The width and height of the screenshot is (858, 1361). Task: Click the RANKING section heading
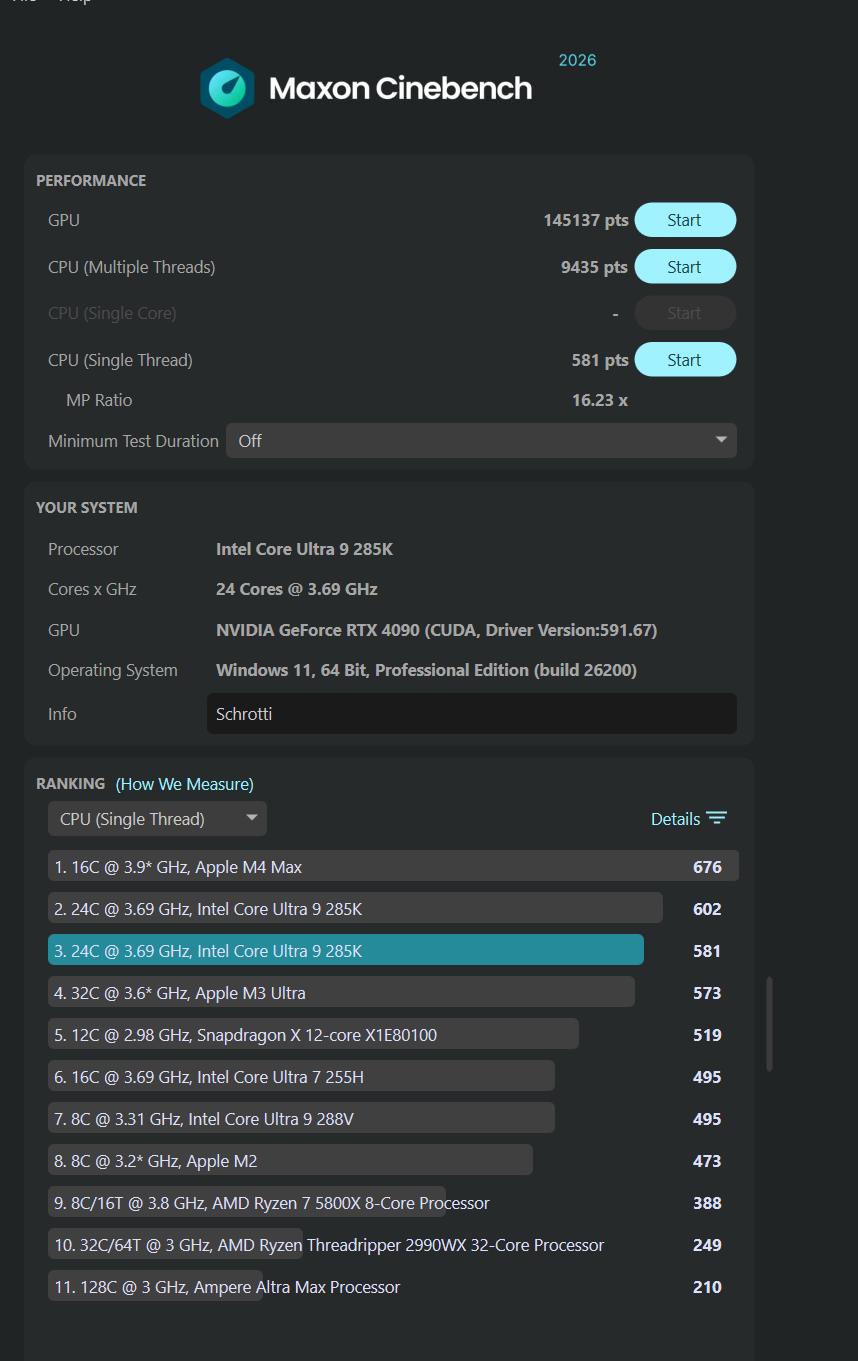(70, 784)
